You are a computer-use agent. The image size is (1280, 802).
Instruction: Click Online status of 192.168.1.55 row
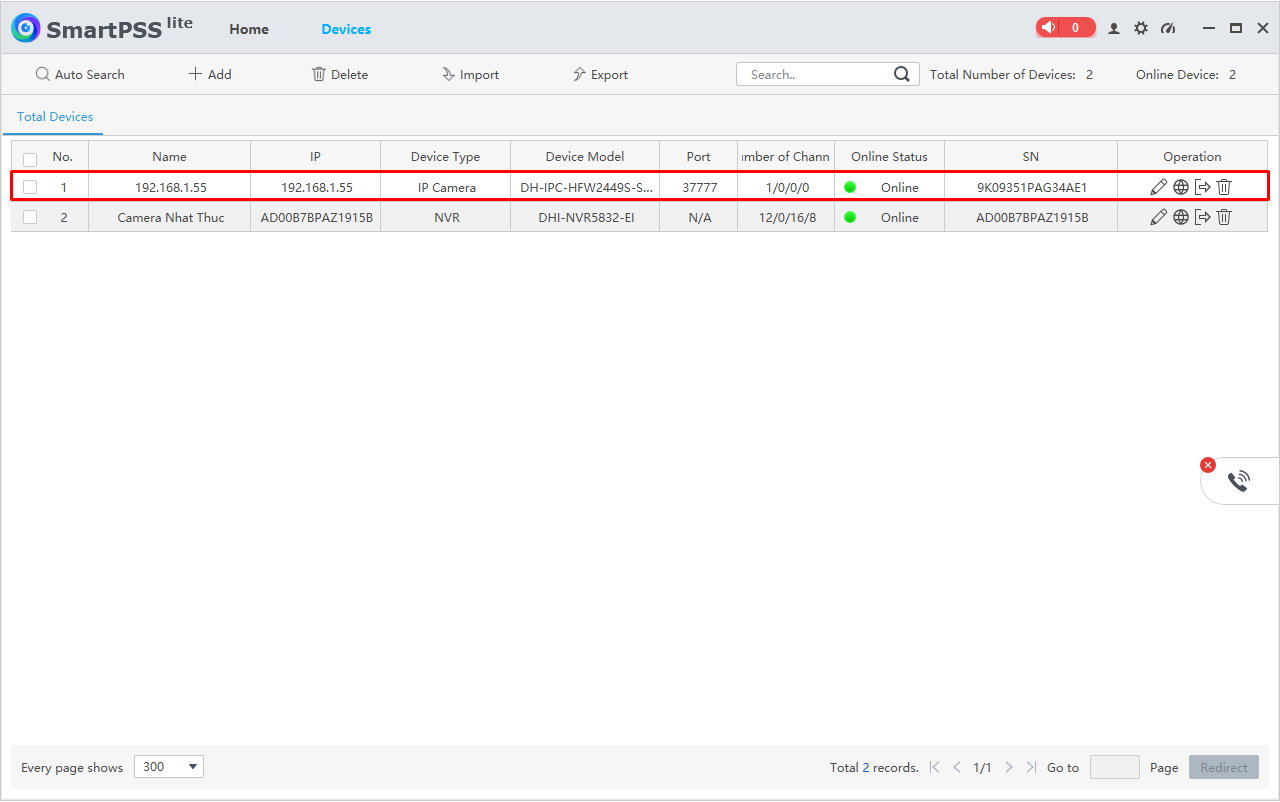[x=889, y=187]
